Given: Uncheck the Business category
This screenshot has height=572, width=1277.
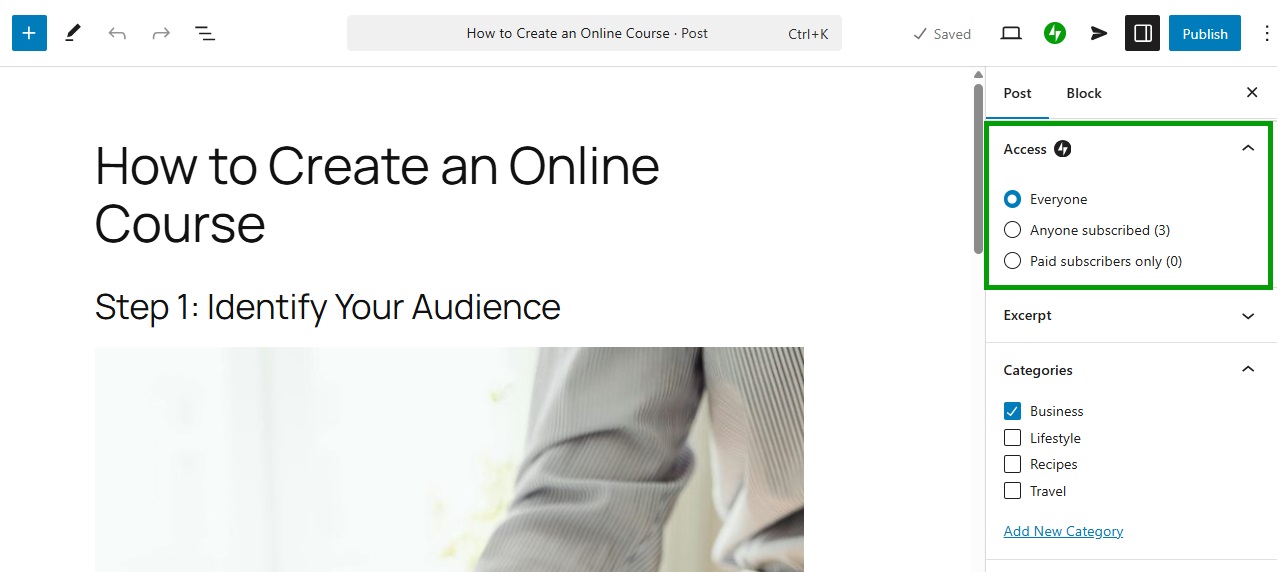Looking at the screenshot, I should [x=1012, y=411].
